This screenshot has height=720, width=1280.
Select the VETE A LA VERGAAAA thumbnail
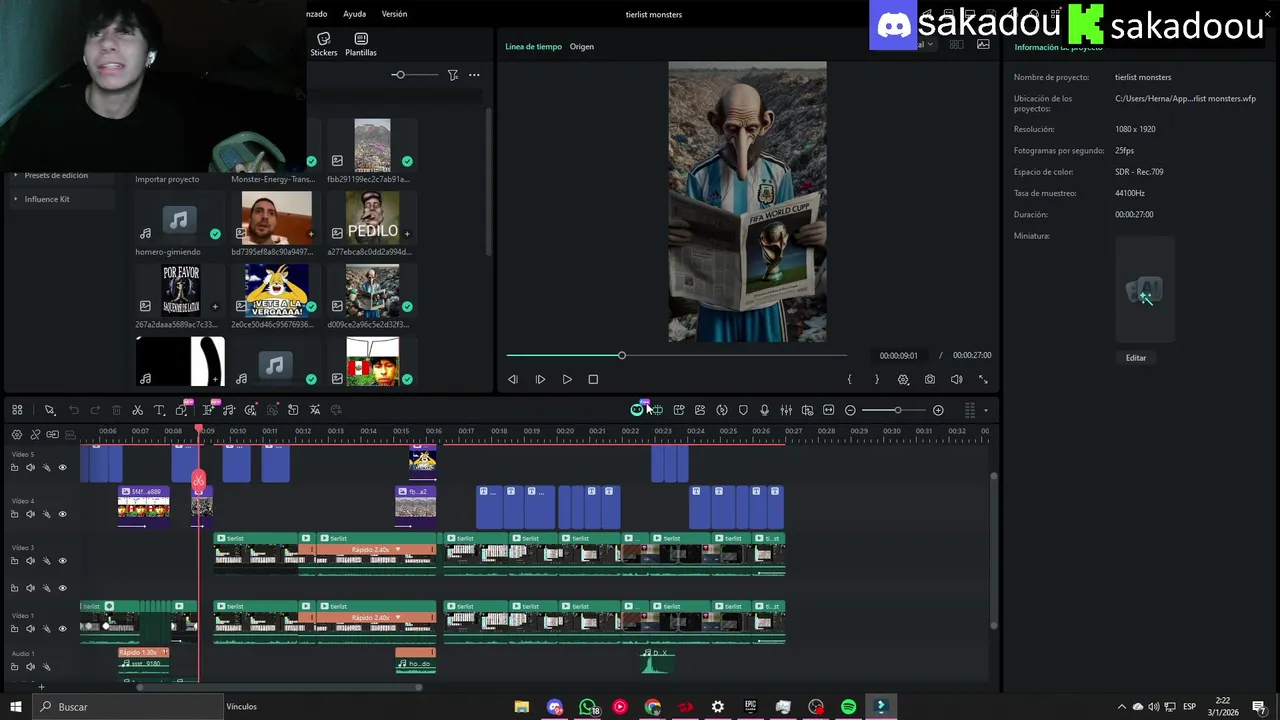(276, 290)
